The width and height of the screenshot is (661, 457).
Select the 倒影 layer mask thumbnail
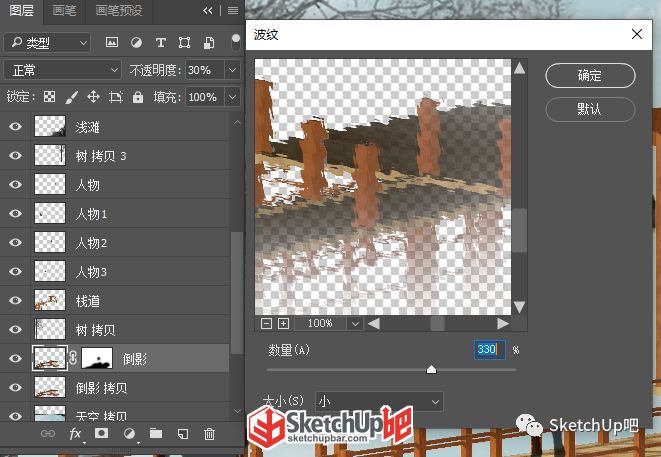(x=97, y=358)
